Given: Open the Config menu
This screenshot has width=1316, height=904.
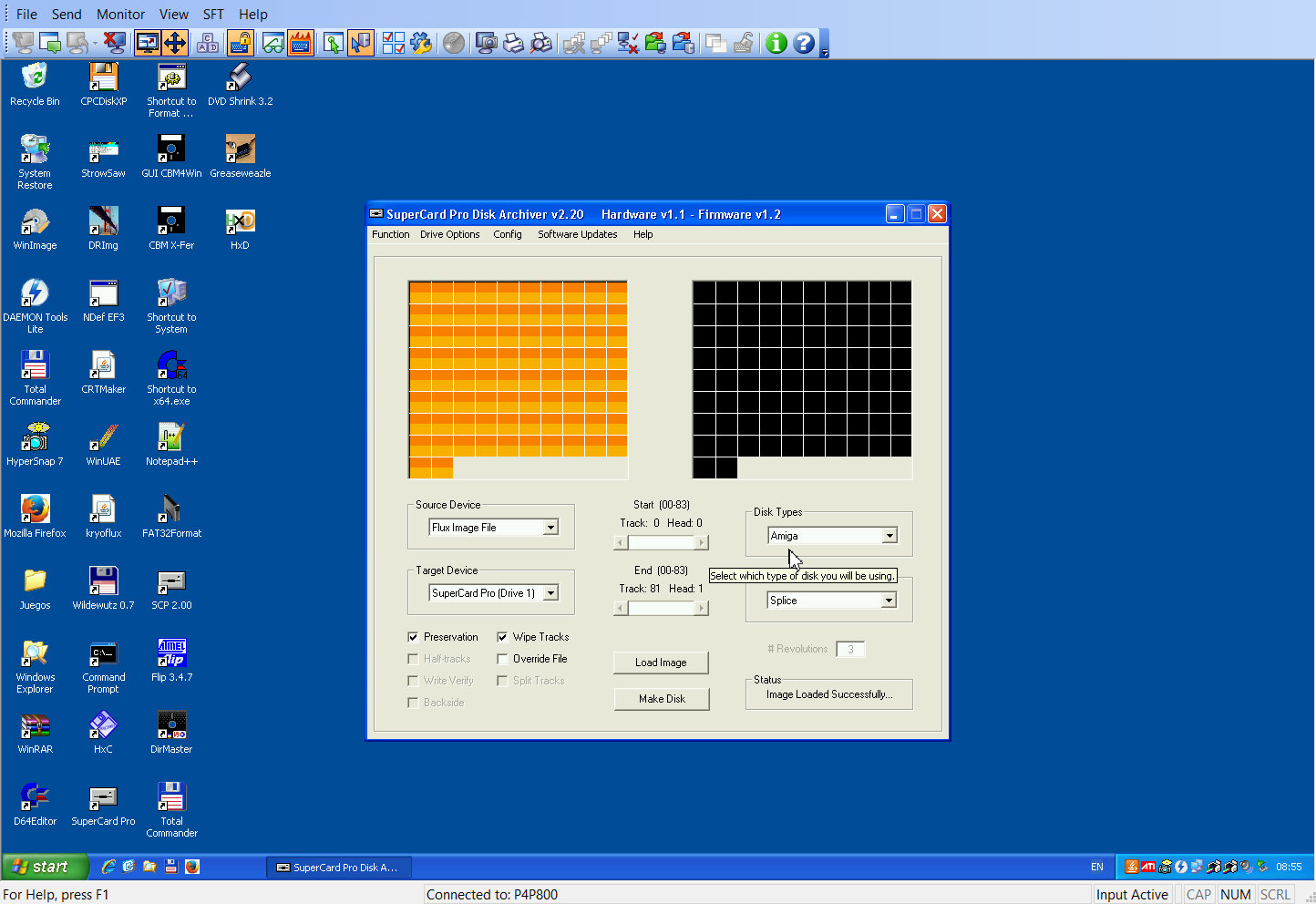Looking at the screenshot, I should click(x=508, y=234).
